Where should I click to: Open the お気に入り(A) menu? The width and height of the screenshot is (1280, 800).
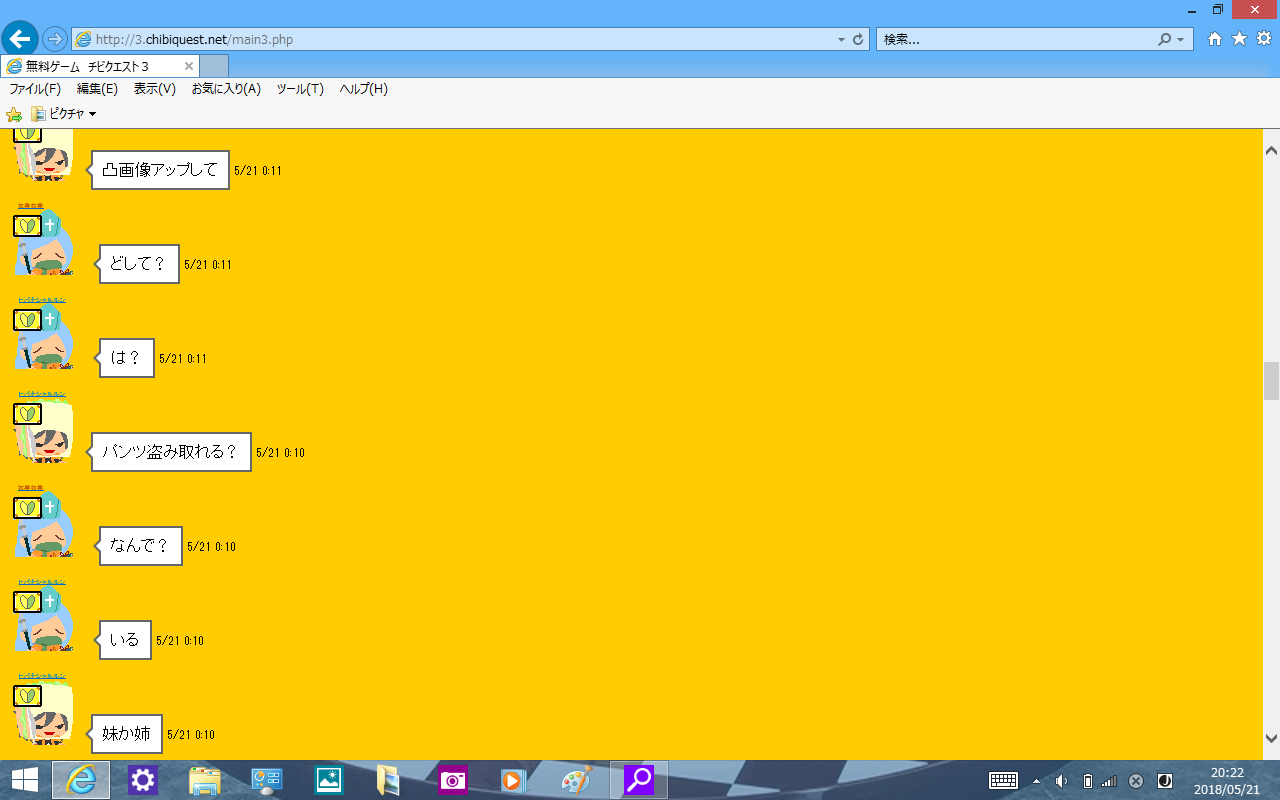coord(226,89)
